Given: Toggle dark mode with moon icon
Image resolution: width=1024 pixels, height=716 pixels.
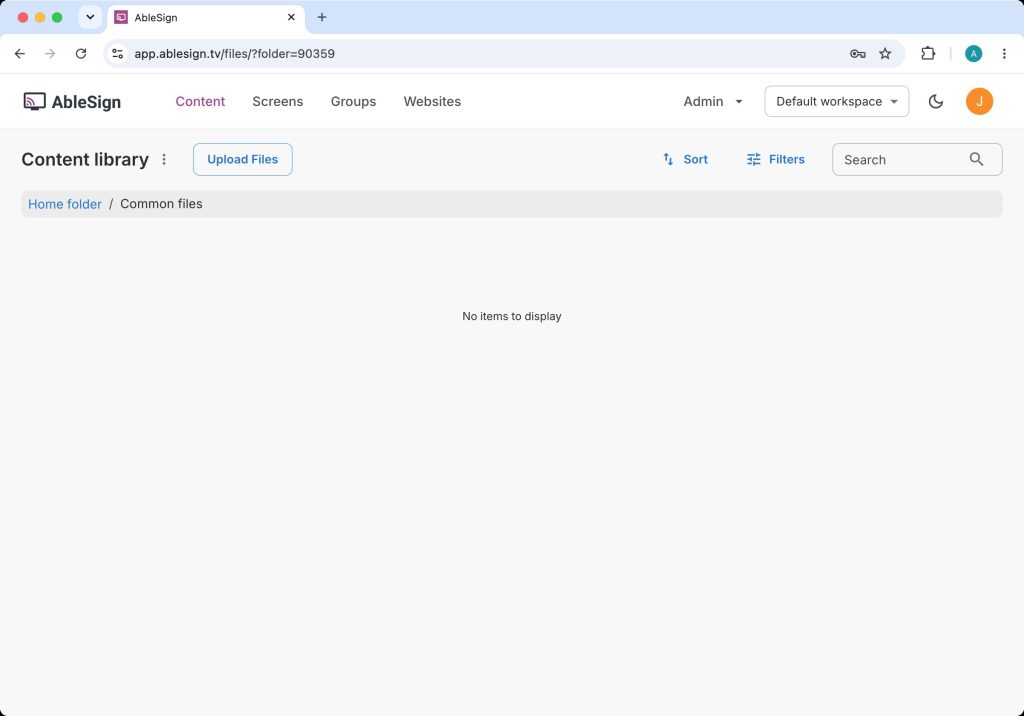Looking at the screenshot, I should (935, 101).
